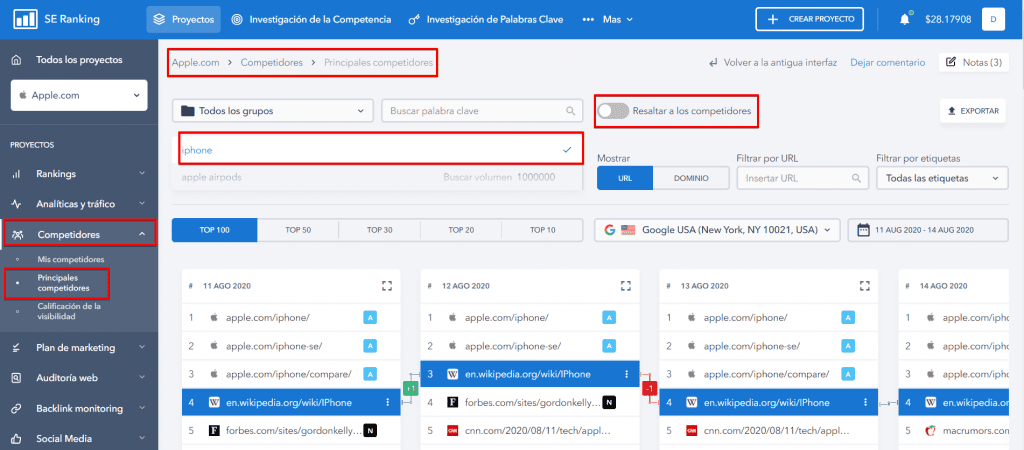
Task: Click the home icon beside Todos los proyectos
Action: [17, 59]
